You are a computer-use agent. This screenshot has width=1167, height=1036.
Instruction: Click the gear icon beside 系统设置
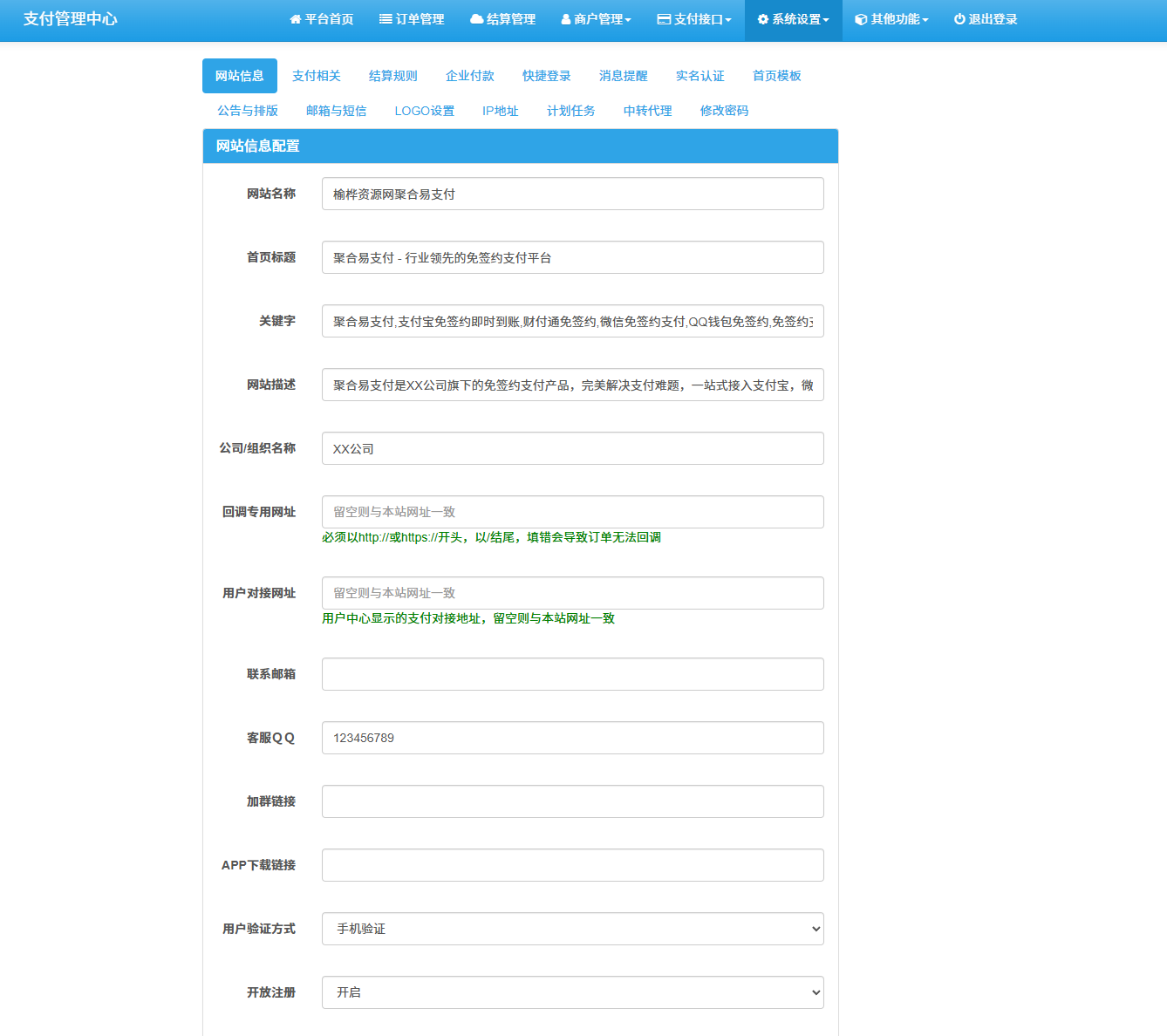[x=763, y=19]
